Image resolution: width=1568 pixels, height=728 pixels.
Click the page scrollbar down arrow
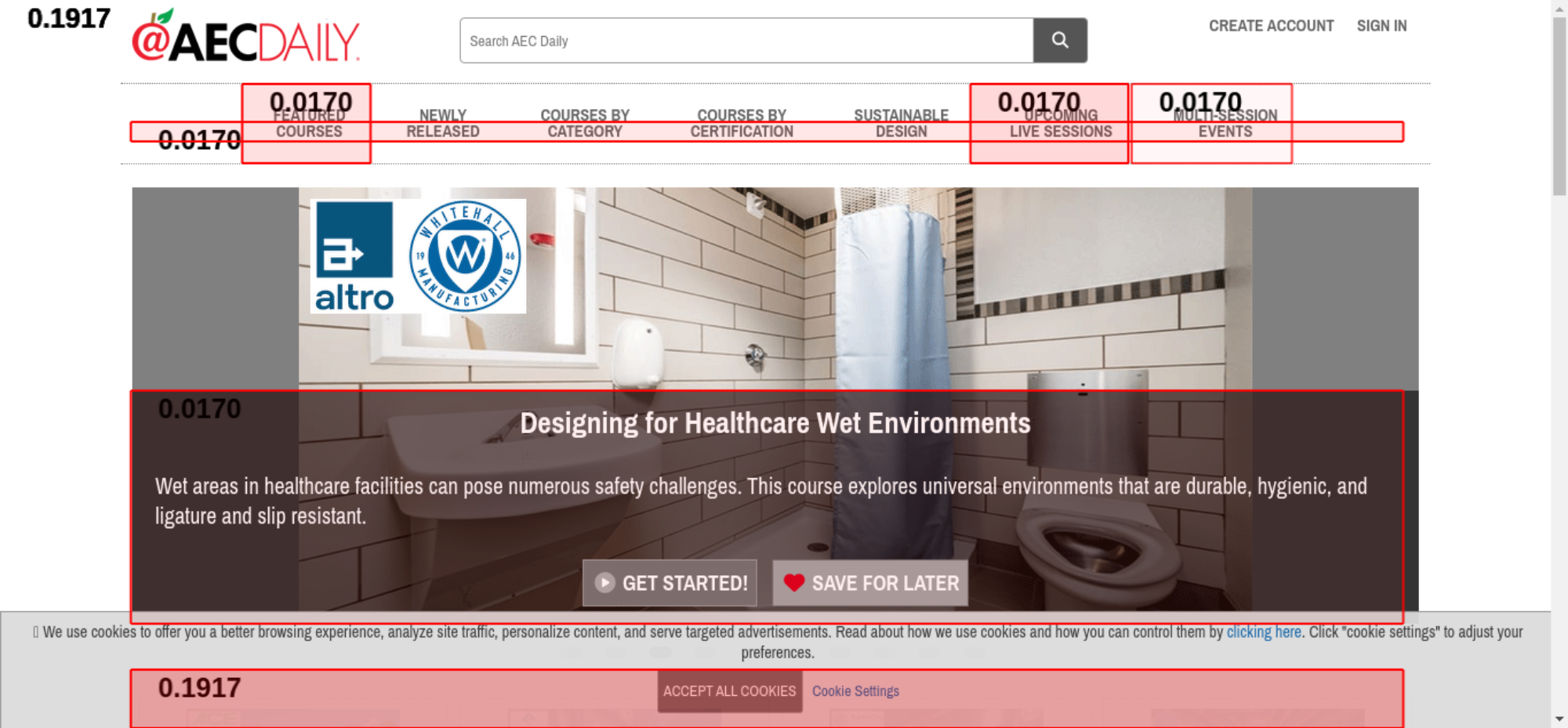1559,719
